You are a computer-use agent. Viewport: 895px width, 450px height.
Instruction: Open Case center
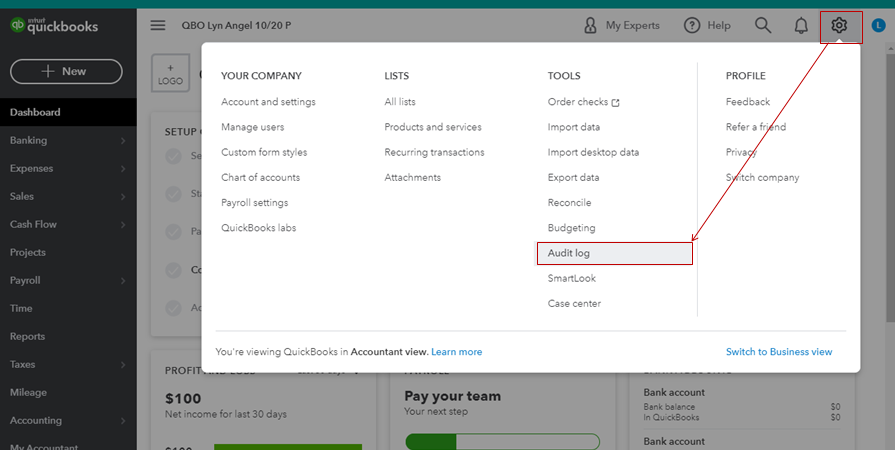coord(574,303)
